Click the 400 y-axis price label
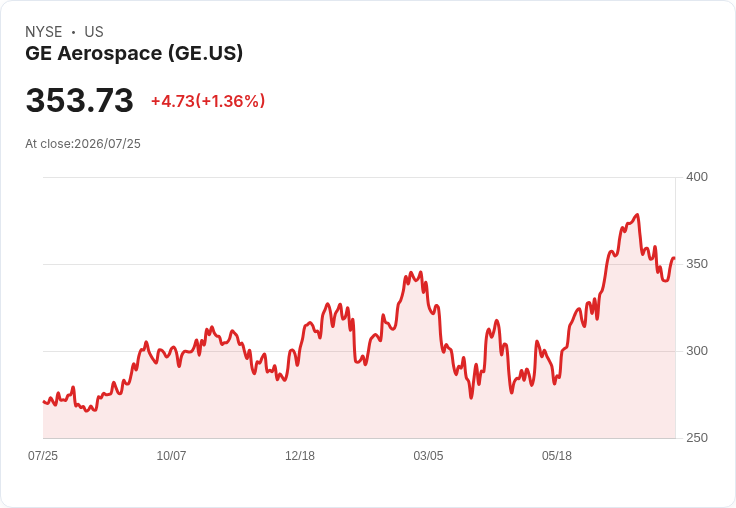Screen dimensions: 736x508 tap(697, 177)
